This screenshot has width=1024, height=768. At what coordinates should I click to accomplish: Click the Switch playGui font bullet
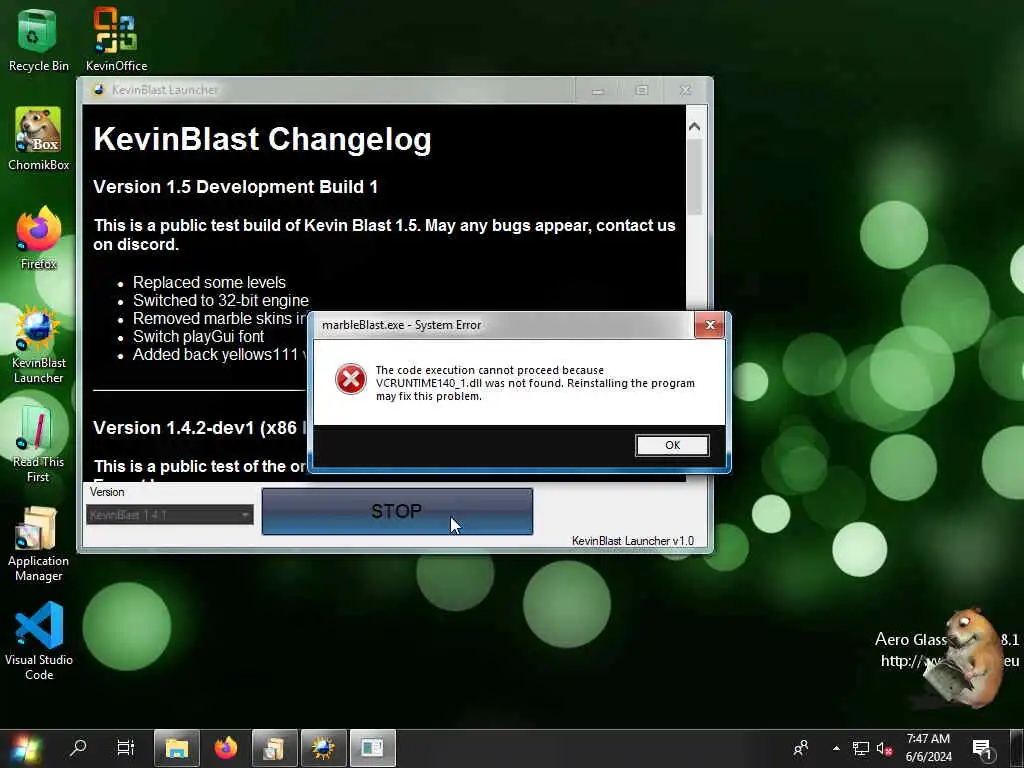(199, 336)
